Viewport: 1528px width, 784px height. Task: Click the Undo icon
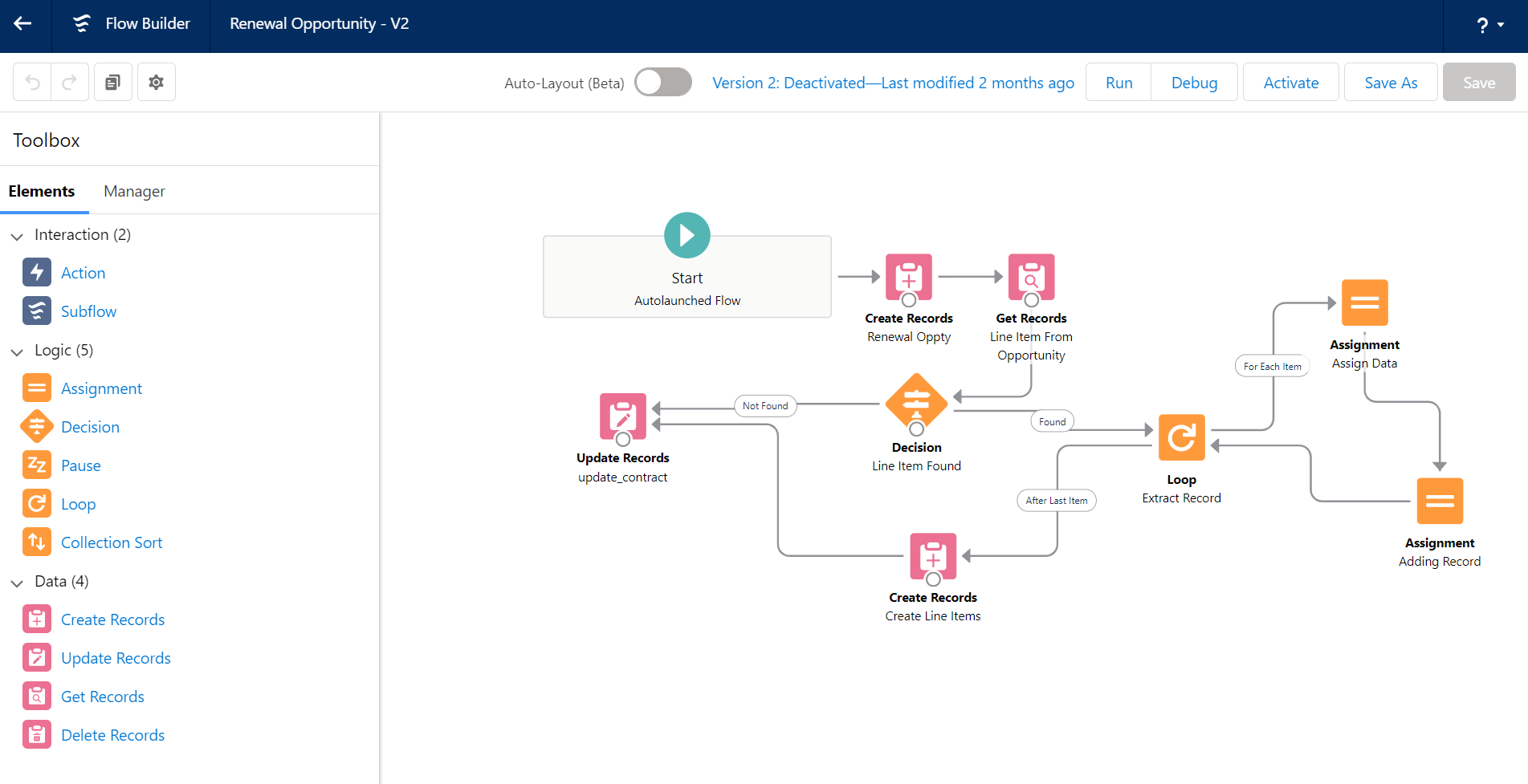32,82
